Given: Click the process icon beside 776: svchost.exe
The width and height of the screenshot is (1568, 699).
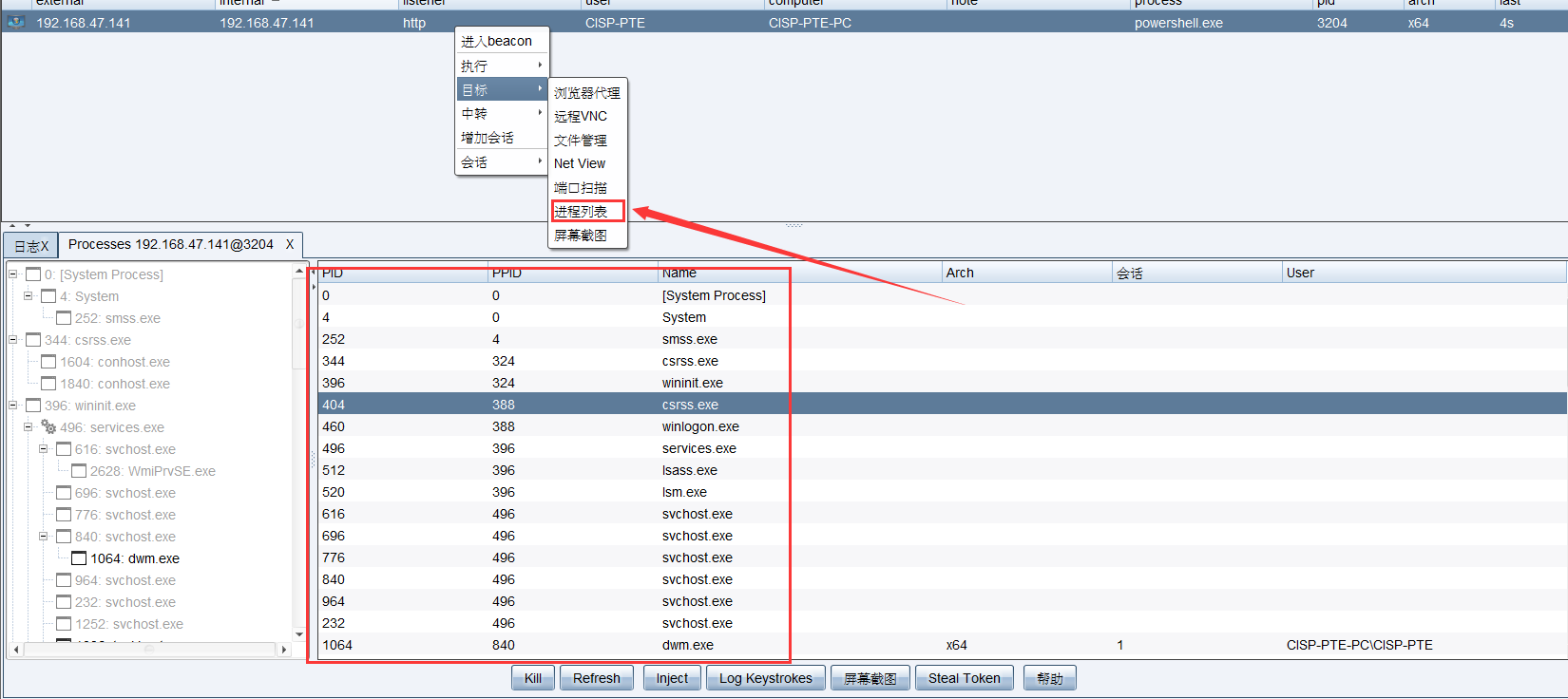Looking at the screenshot, I should point(64,515).
